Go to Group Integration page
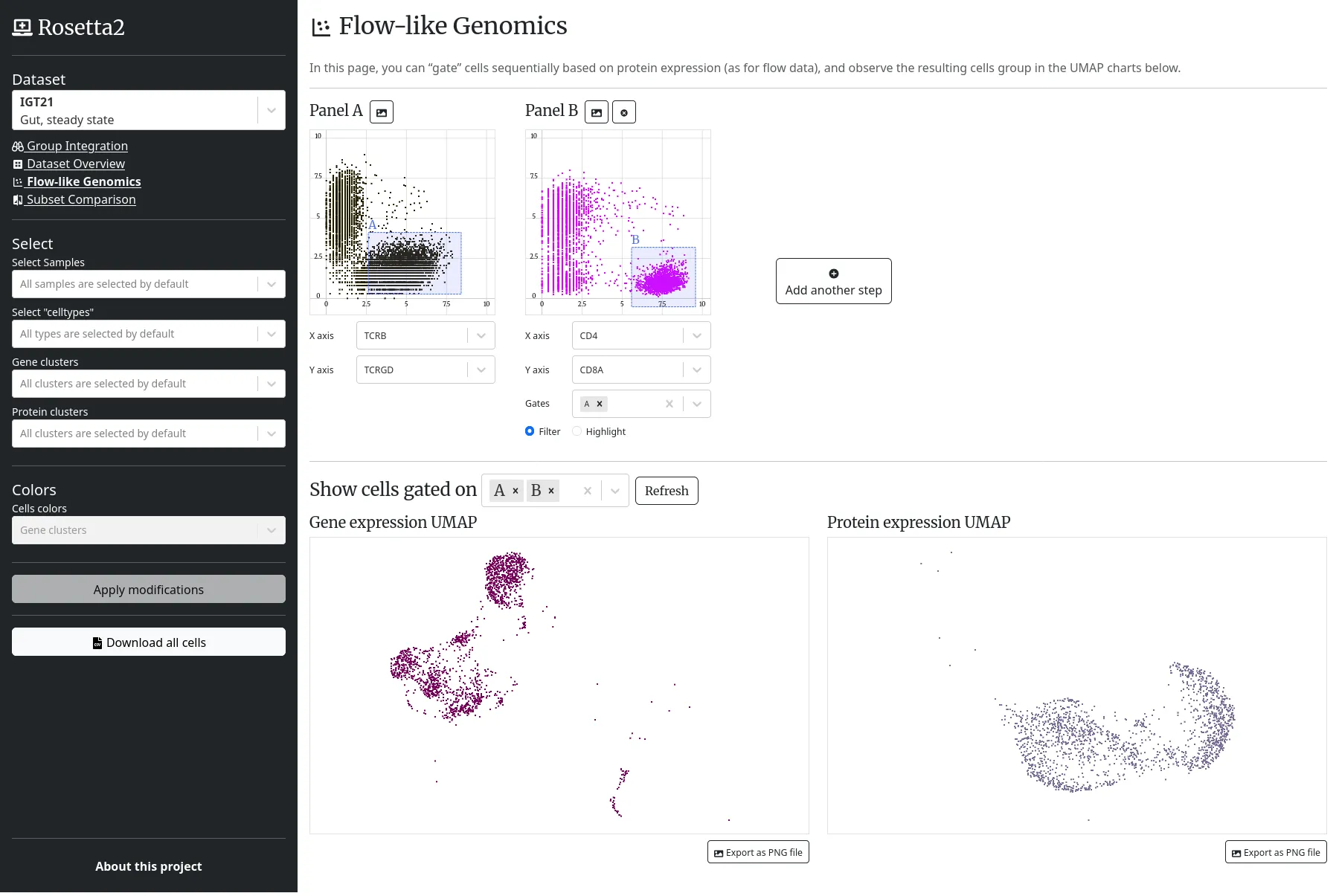Screen dimensions: 1339x896 tap(77, 146)
